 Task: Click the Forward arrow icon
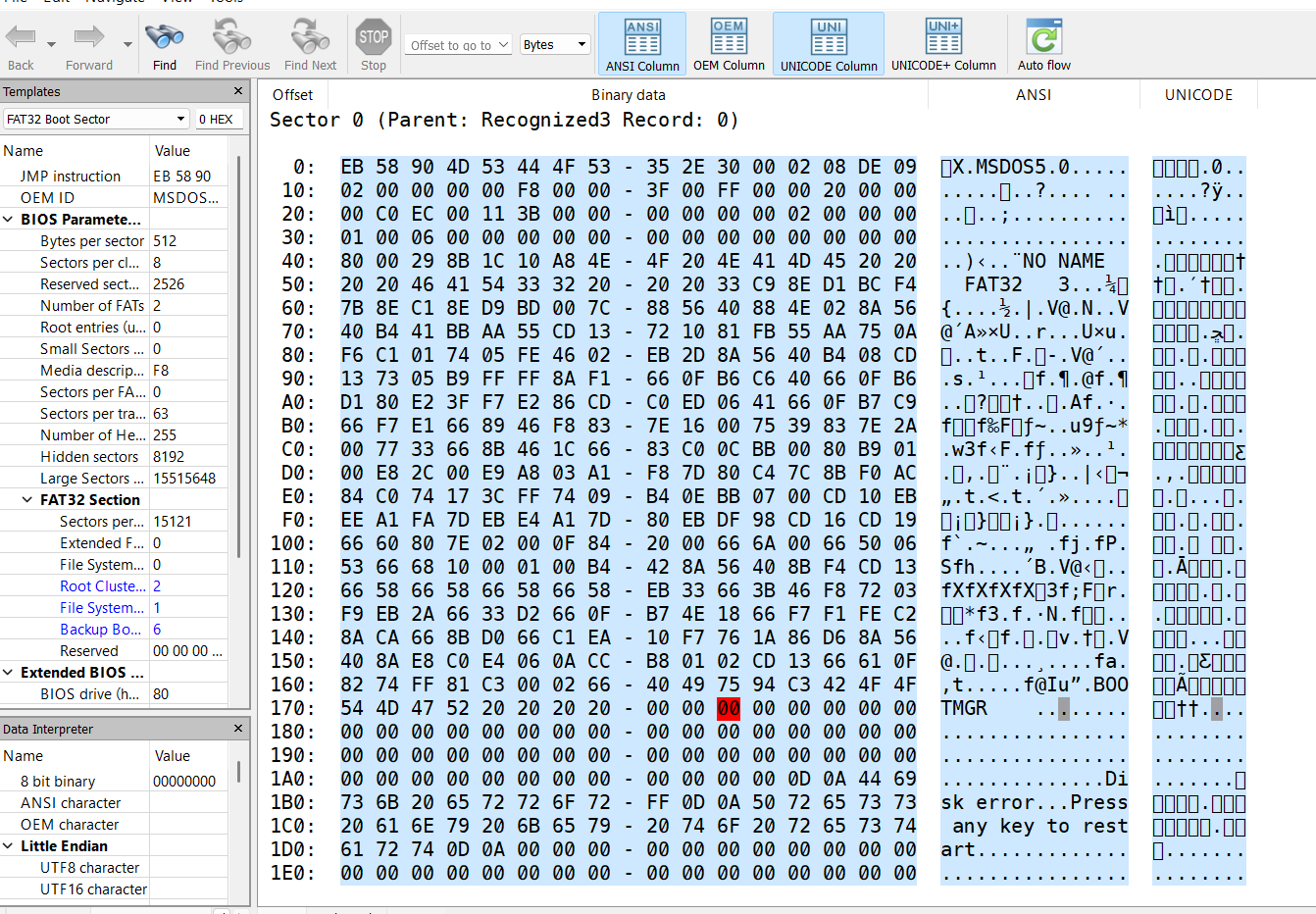[x=89, y=37]
